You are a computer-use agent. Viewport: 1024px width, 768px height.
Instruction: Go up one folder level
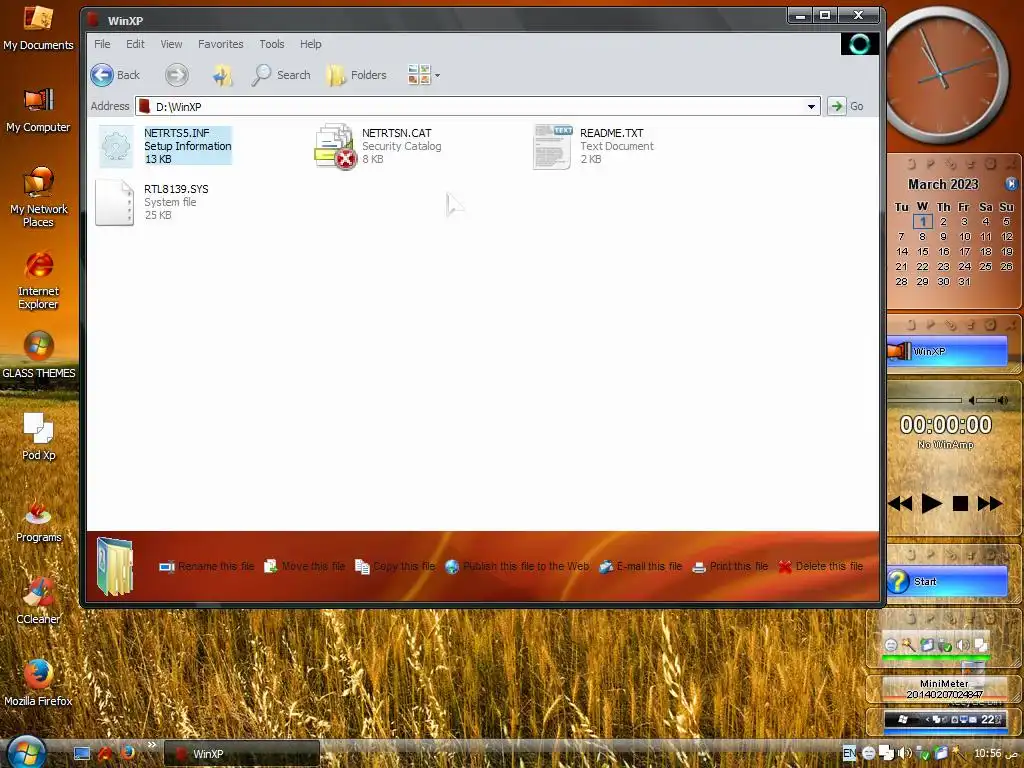223,75
